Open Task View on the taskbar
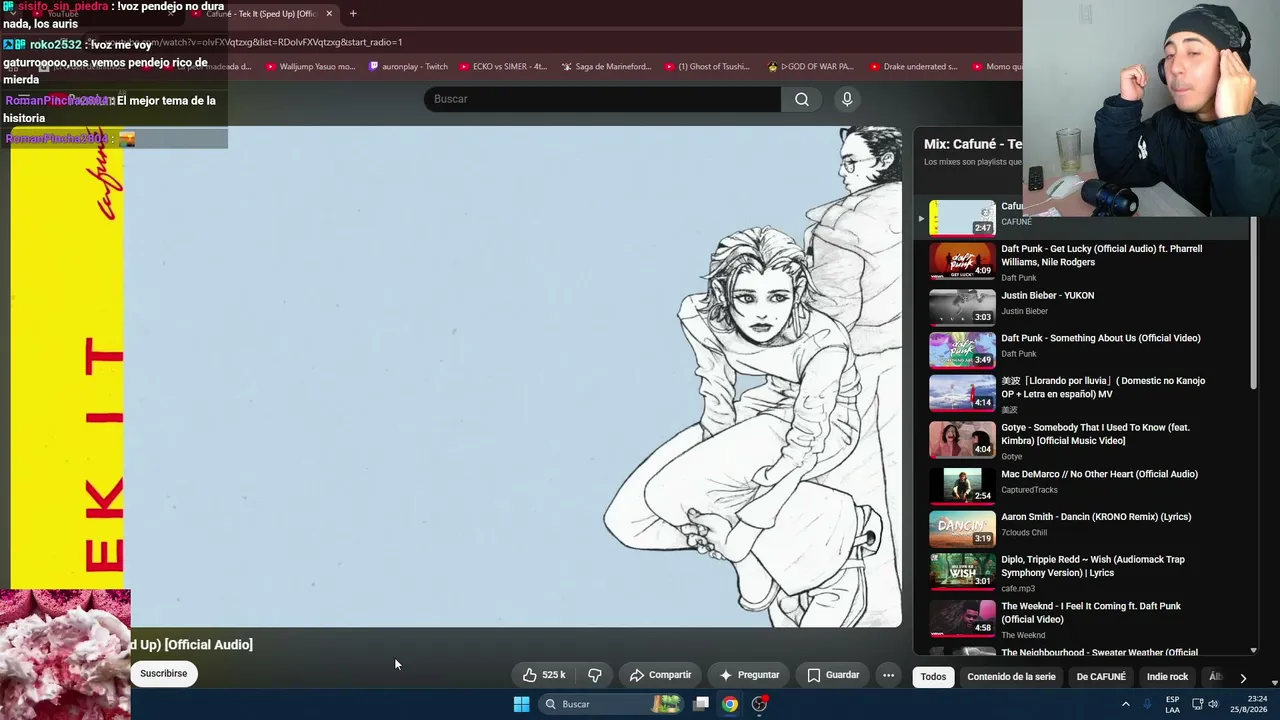This screenshot has height=720, width=1280. 701,704
